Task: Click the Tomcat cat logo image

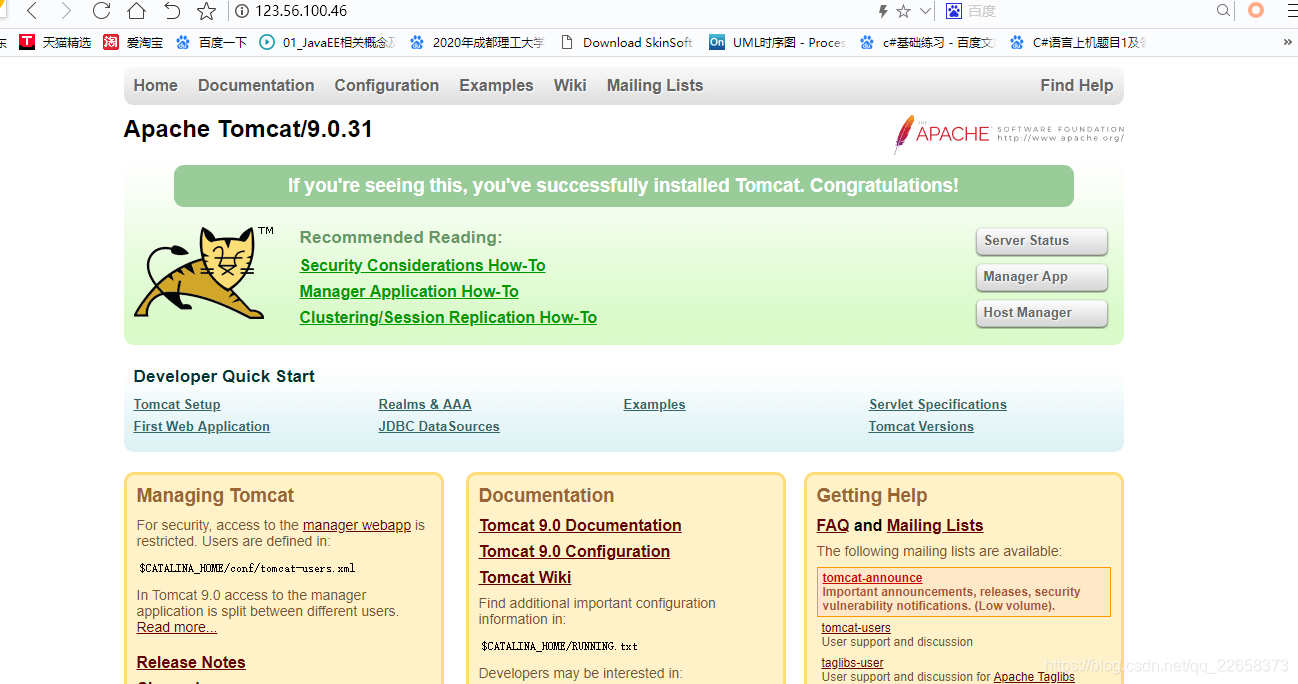Action: click(x=204, y=272)
